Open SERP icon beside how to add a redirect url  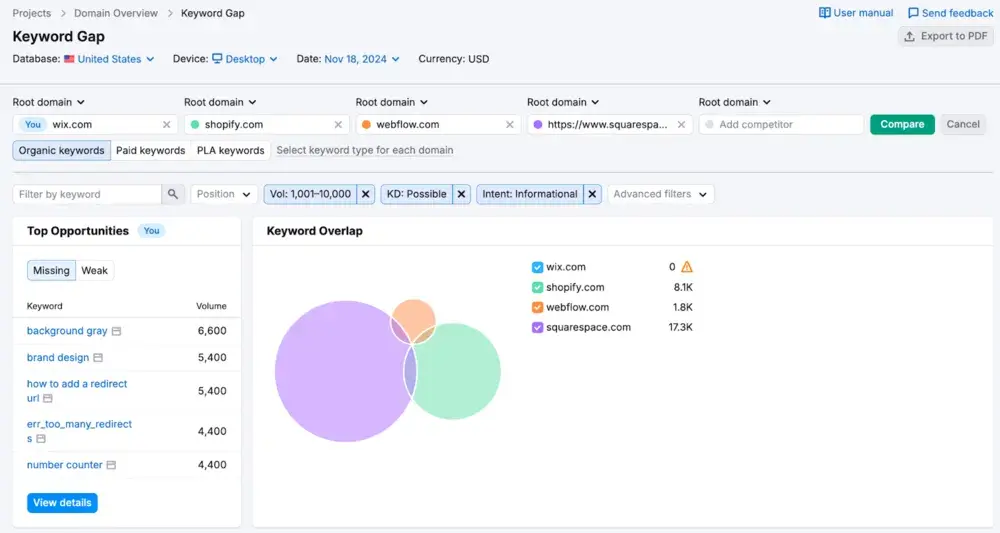point(47,398)
